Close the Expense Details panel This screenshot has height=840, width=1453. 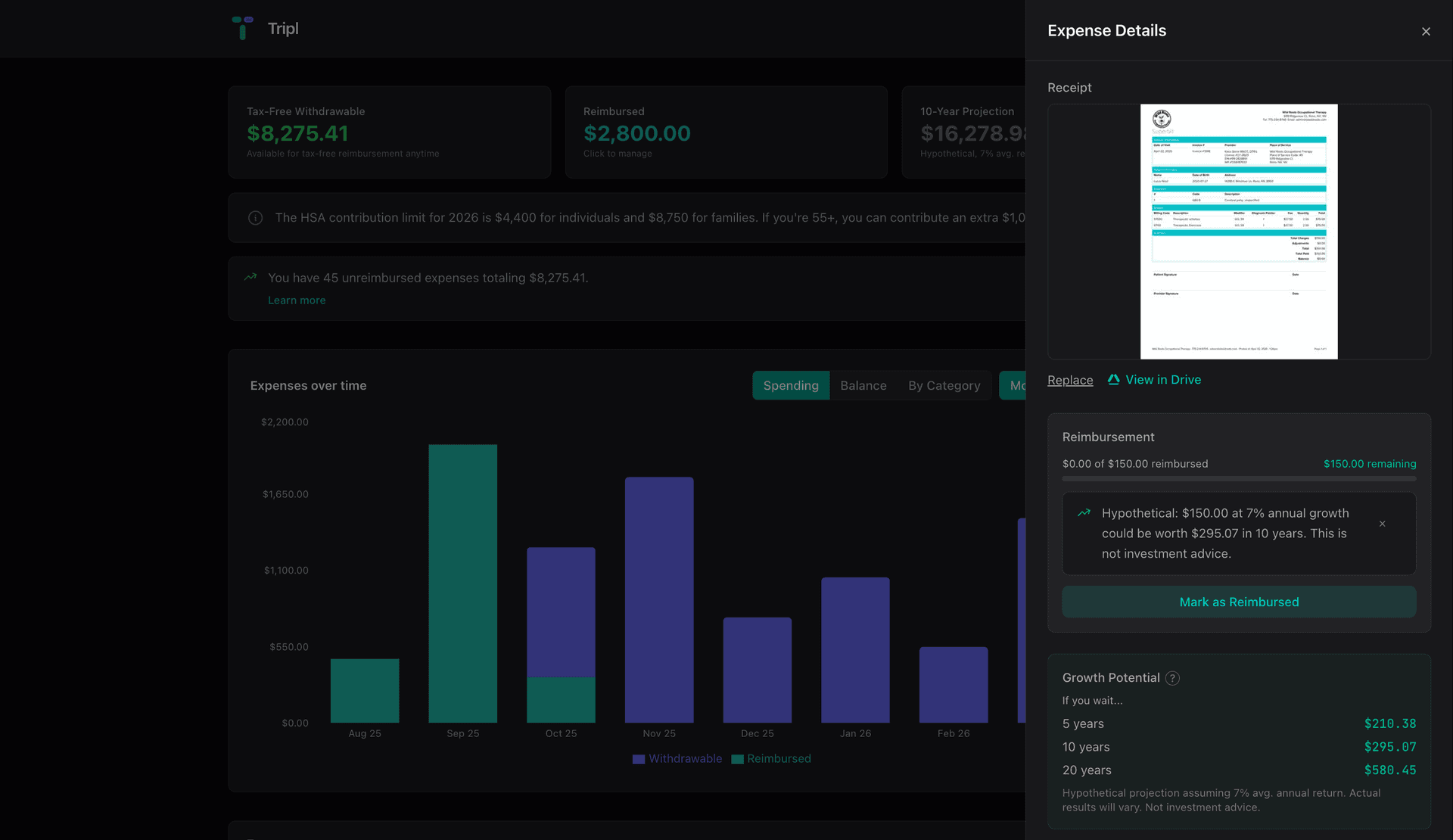[x=1426, y=31]
